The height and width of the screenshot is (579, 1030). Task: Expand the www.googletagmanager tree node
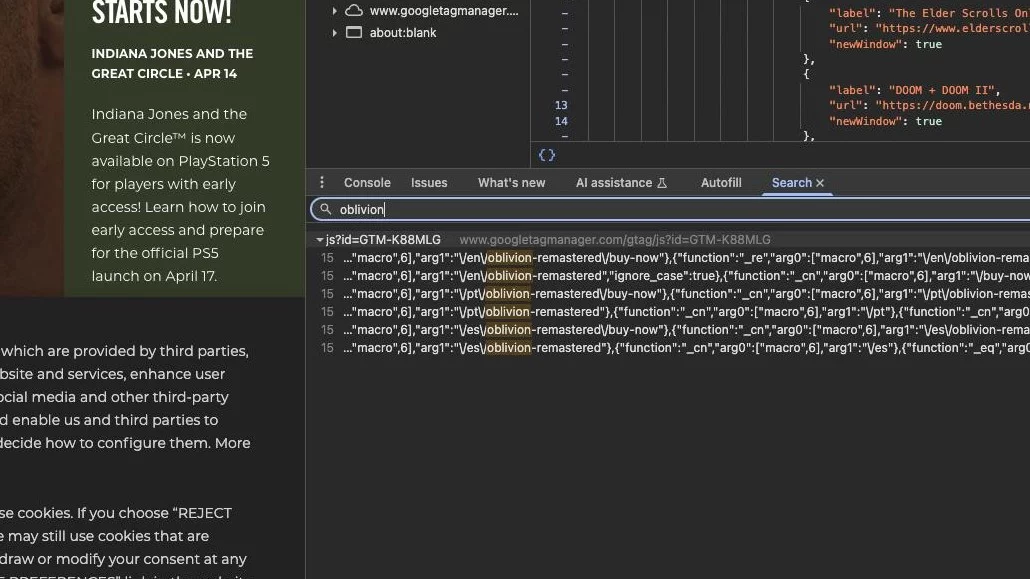click(x=334, y=11)
